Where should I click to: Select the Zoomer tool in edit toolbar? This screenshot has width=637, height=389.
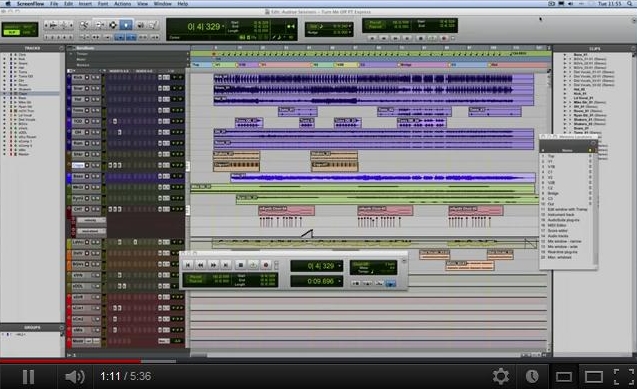pos(84,25)
